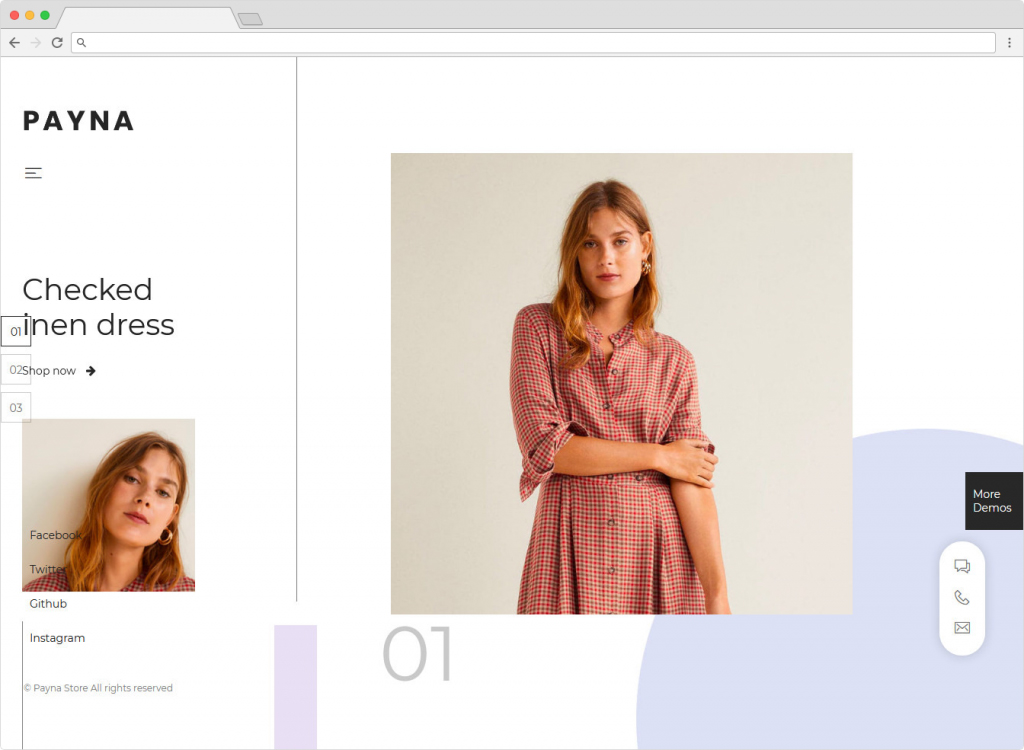Click the chat bubble icon
The image size is (1024, 750).
(962, 566)
